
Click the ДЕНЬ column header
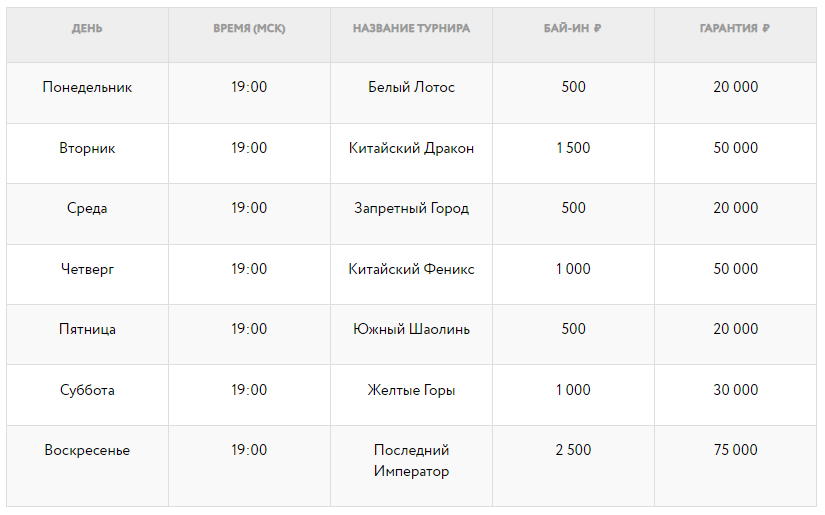87,28
